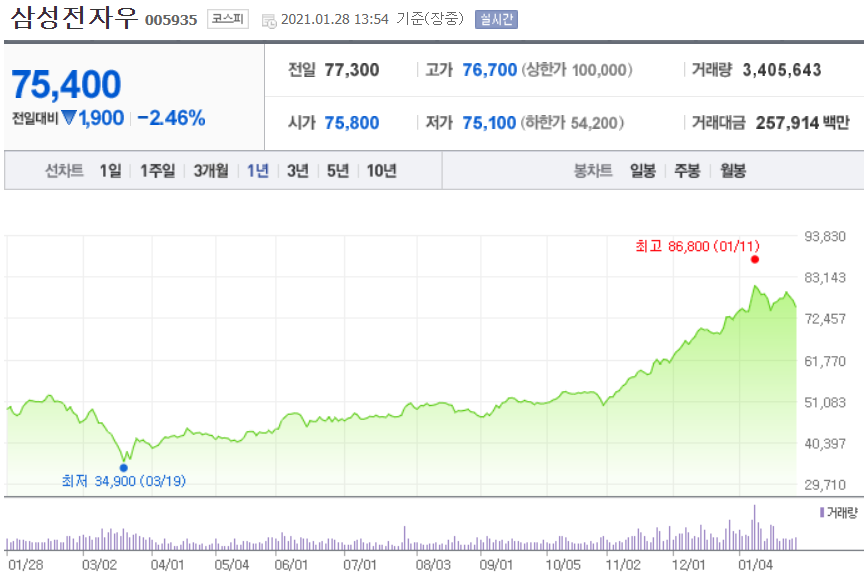The height and width of the screenshot is (580, 864).
Task: Click the 코스피 market label
Action: pos(228,19)
